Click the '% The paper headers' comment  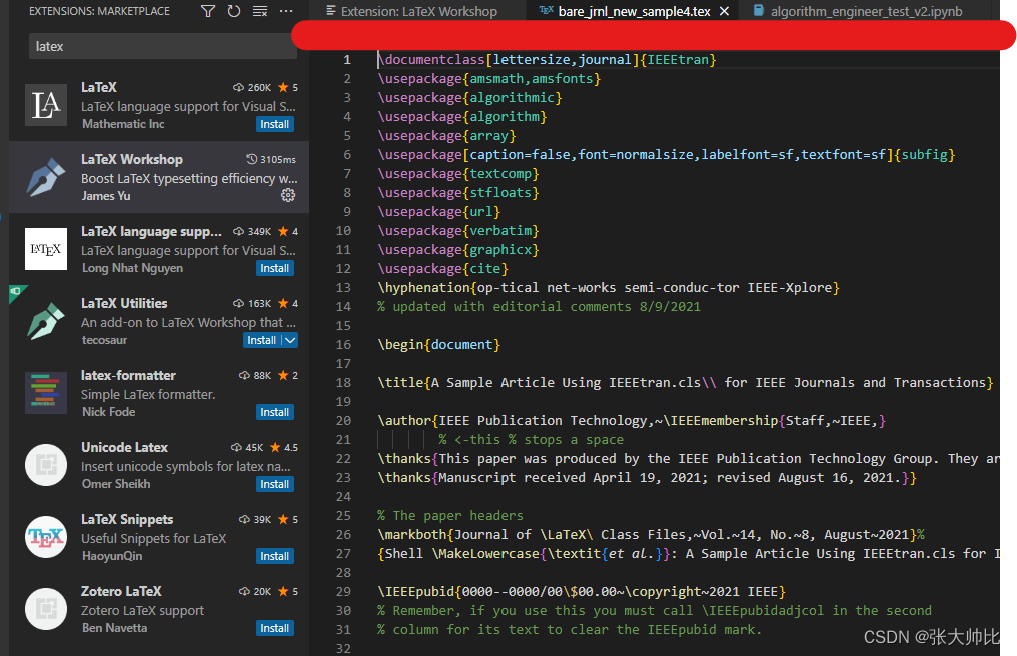tap(450, 515)
